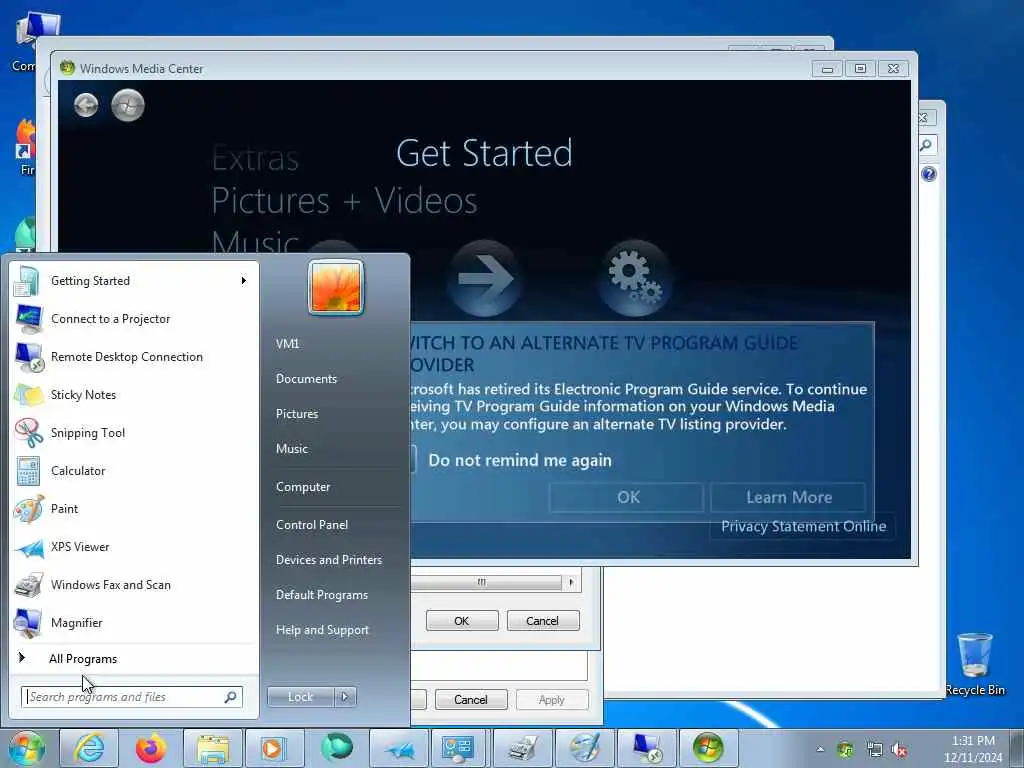Screen dimensions: 1024x768
Task: Click the green Media Center start orb
Action: click(127, 104)
